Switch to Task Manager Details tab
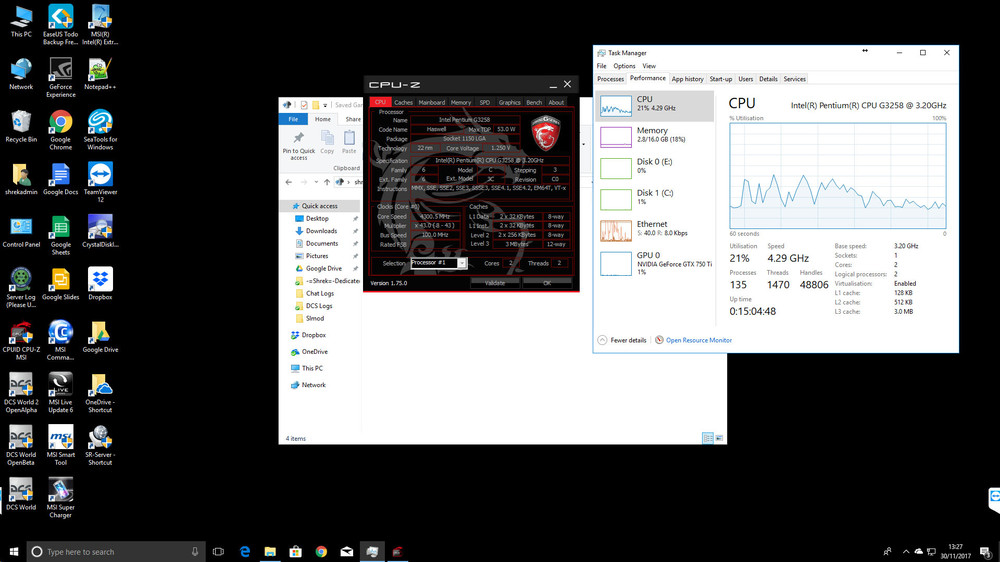The image size is (1000, 562). 768,79
